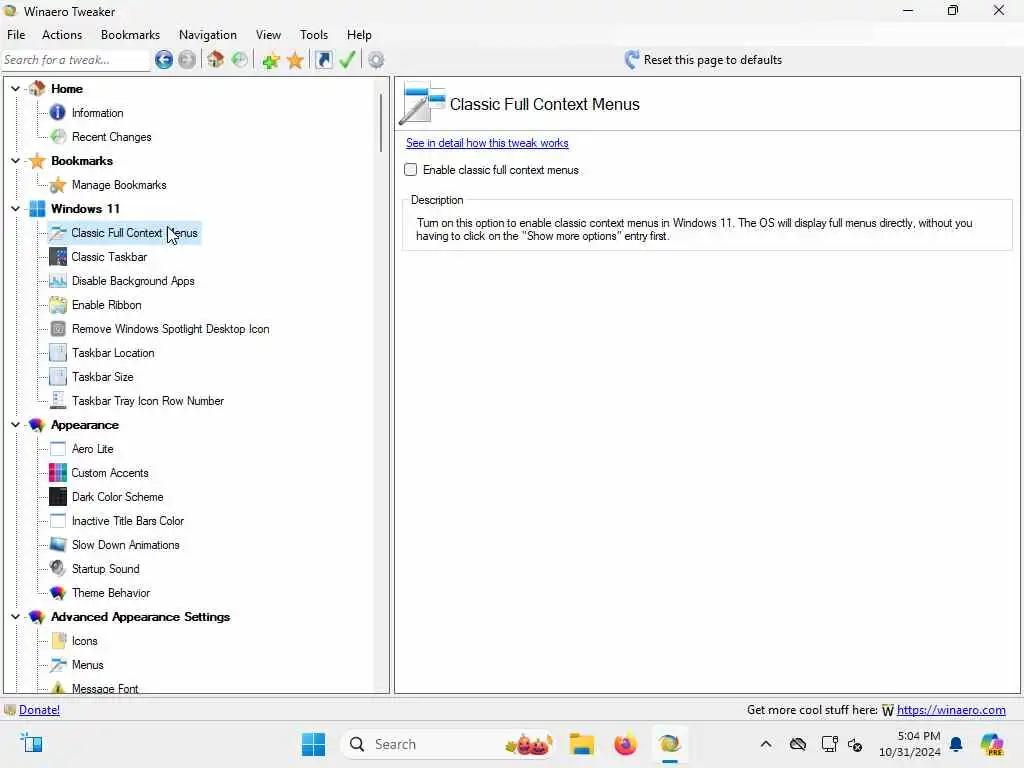This screenshot has height=768, width=1024.
Task: Click the Recent Changes toolbar icon
Action: click(240, 60)
